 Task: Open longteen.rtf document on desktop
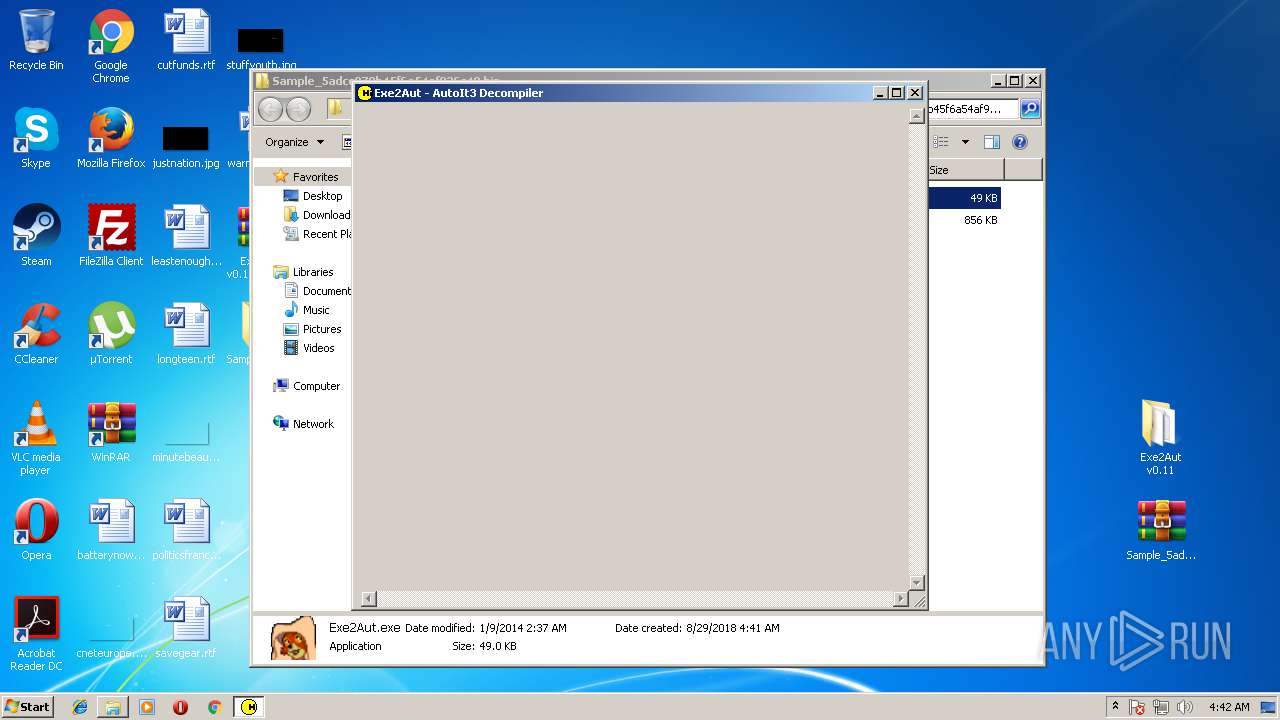[x=186, y=334]
